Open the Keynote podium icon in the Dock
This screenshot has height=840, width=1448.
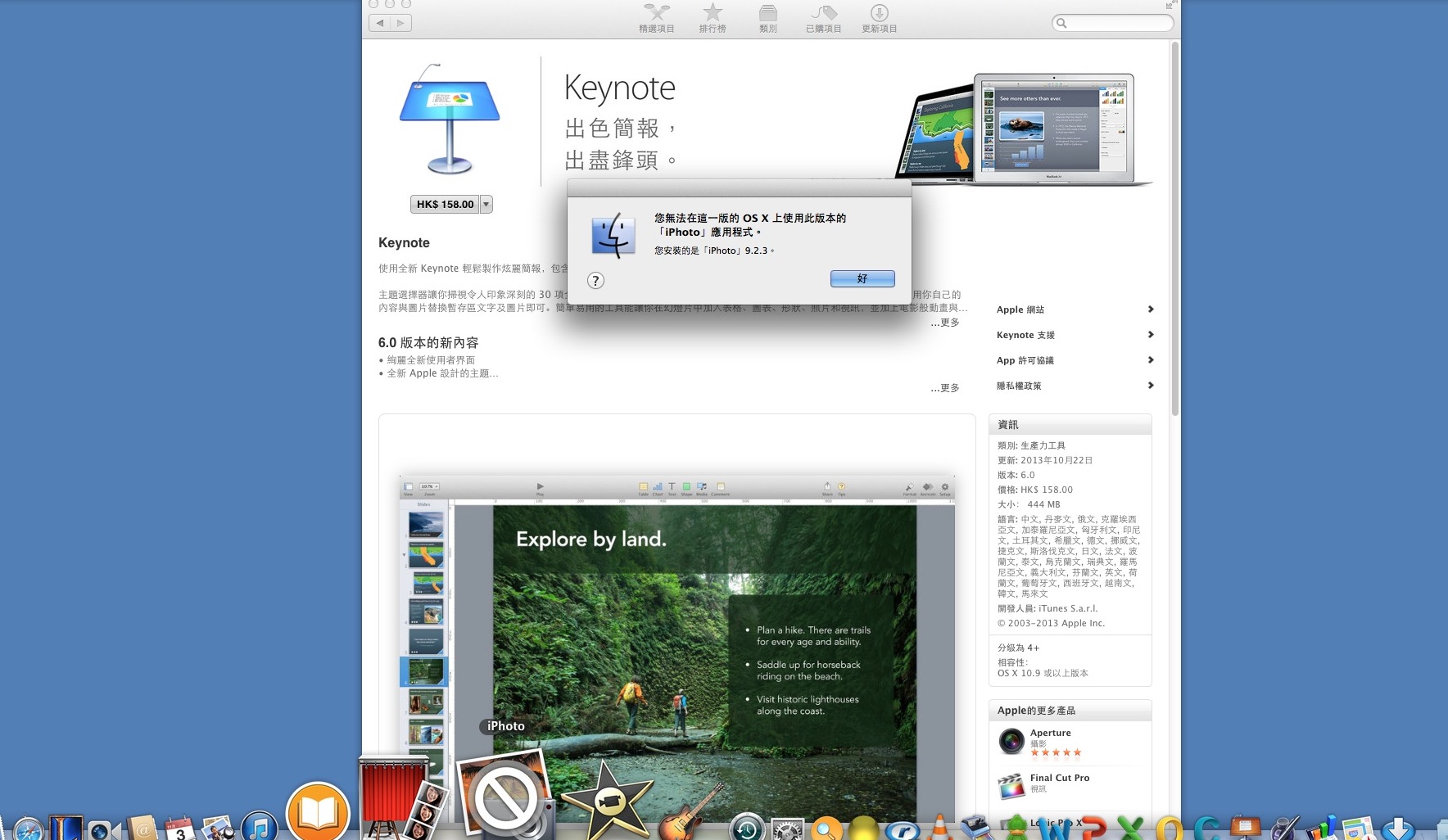point(1244,827)
